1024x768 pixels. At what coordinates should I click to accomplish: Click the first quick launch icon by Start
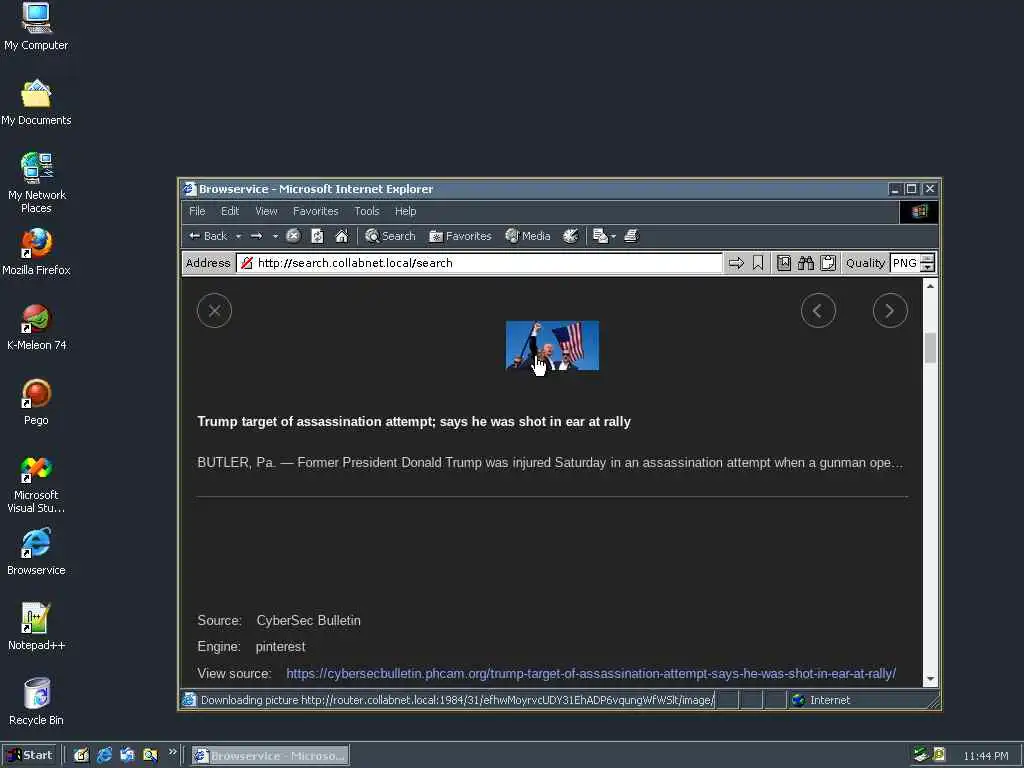(81, 756)
